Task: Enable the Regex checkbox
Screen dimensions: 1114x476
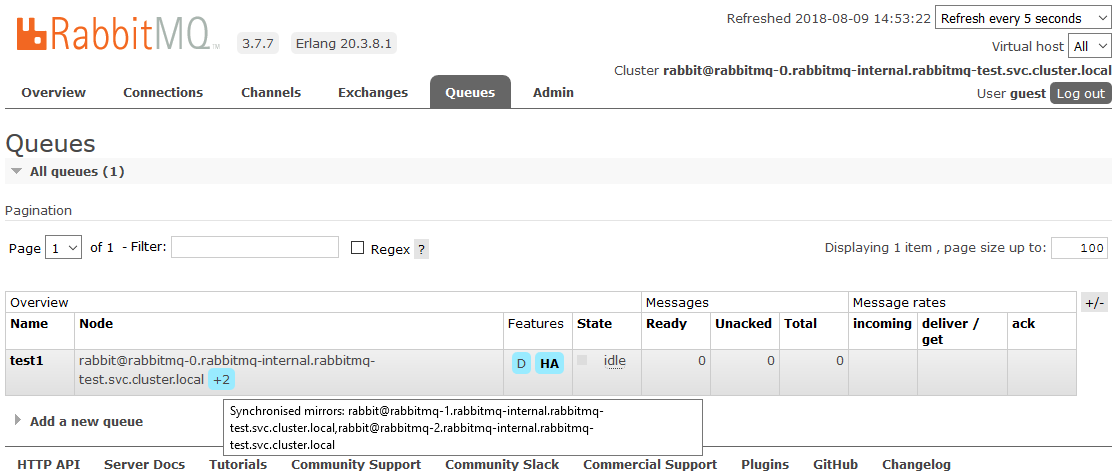Action: tap(358, 248)
